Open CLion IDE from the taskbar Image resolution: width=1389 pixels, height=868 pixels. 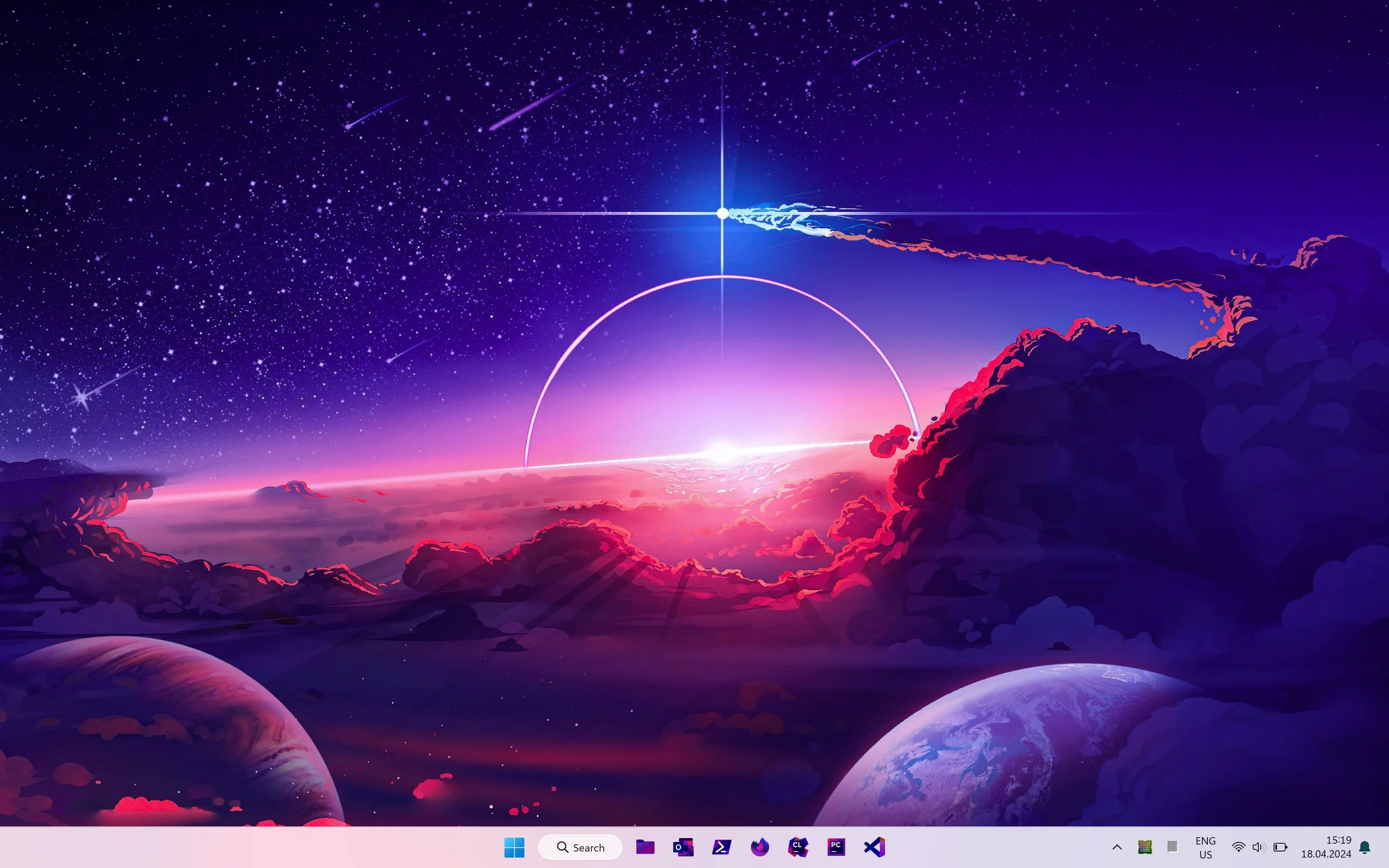click(x=798, y=847)
